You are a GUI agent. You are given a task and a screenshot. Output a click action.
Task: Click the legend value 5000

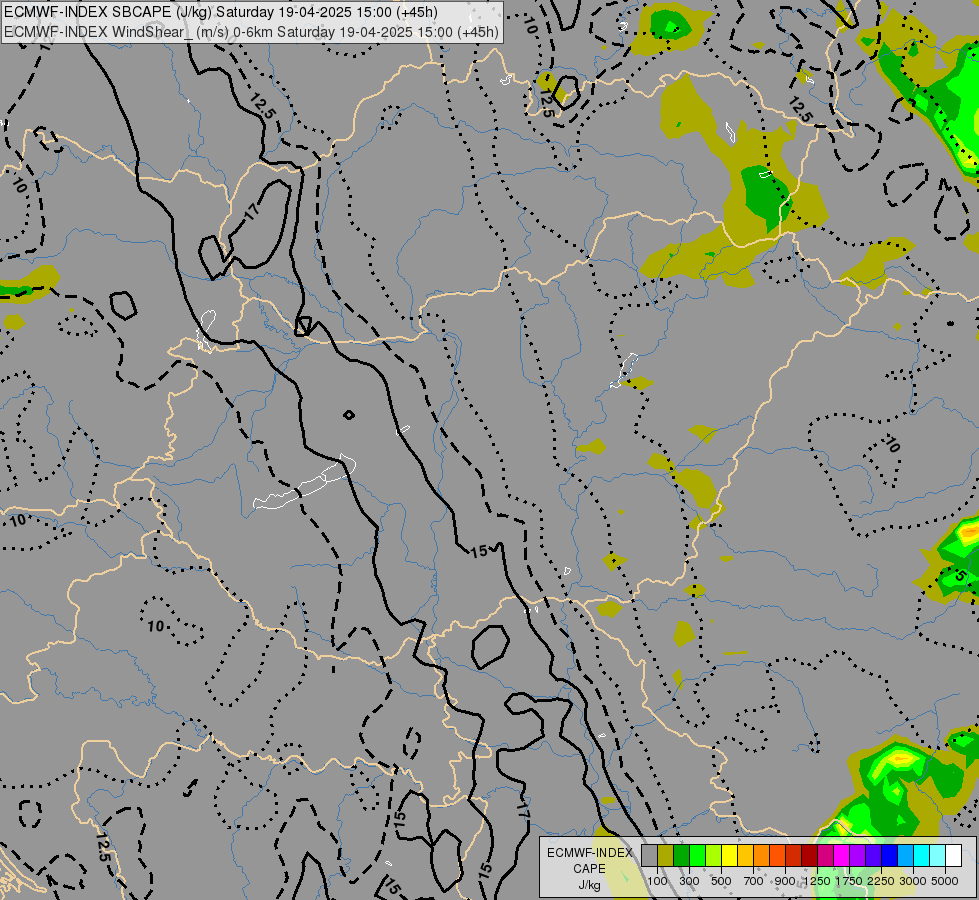pos(945,881)
